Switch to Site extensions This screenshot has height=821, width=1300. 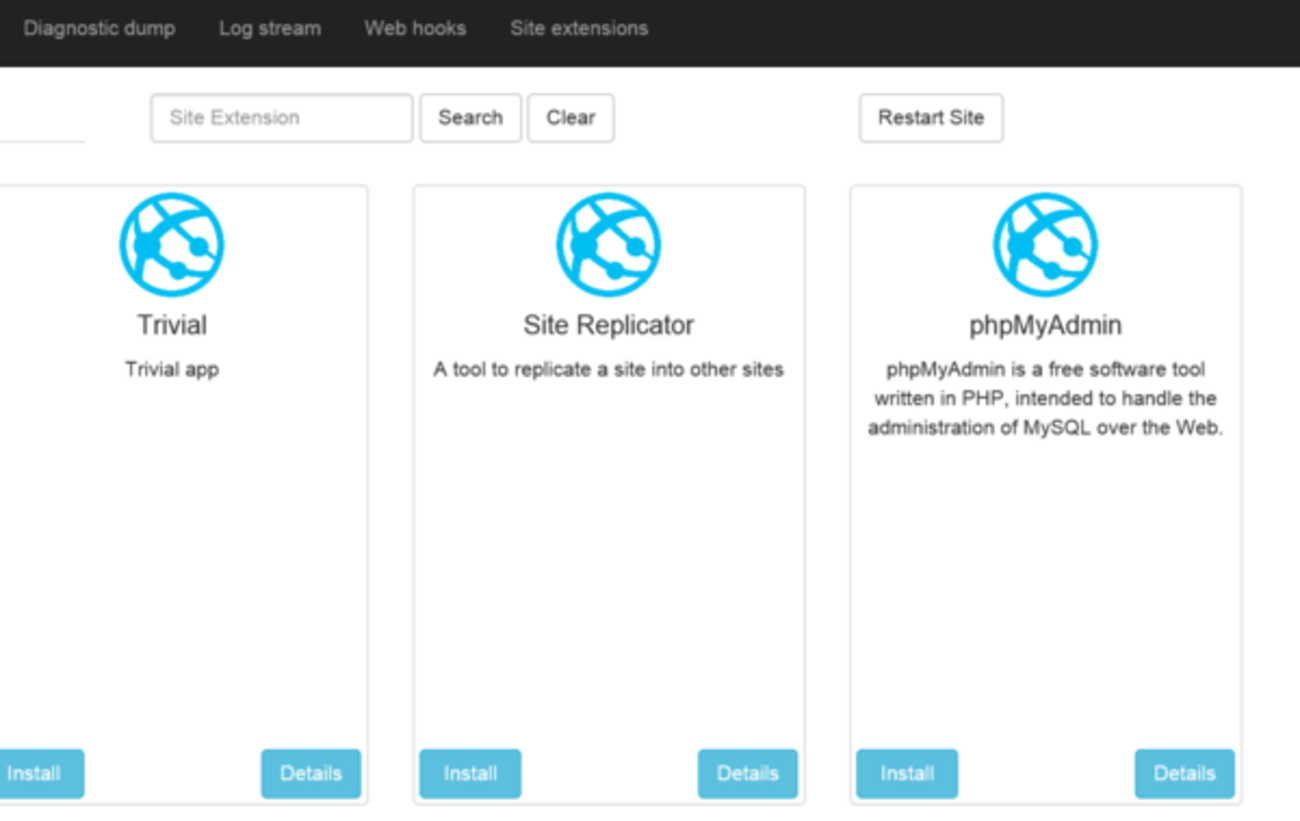579,28
